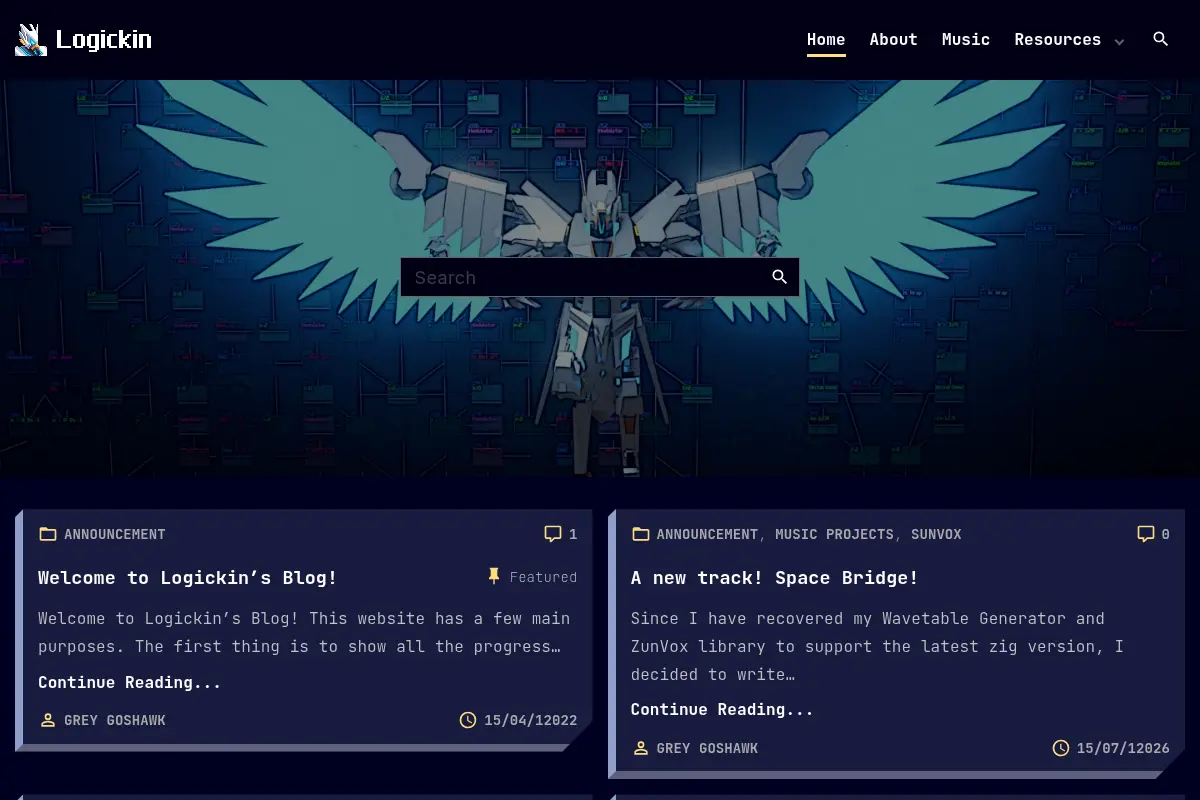1200x800 pixels.
Task: Continue Reading the Space Bridge post
Action: [x=722, y=709]
